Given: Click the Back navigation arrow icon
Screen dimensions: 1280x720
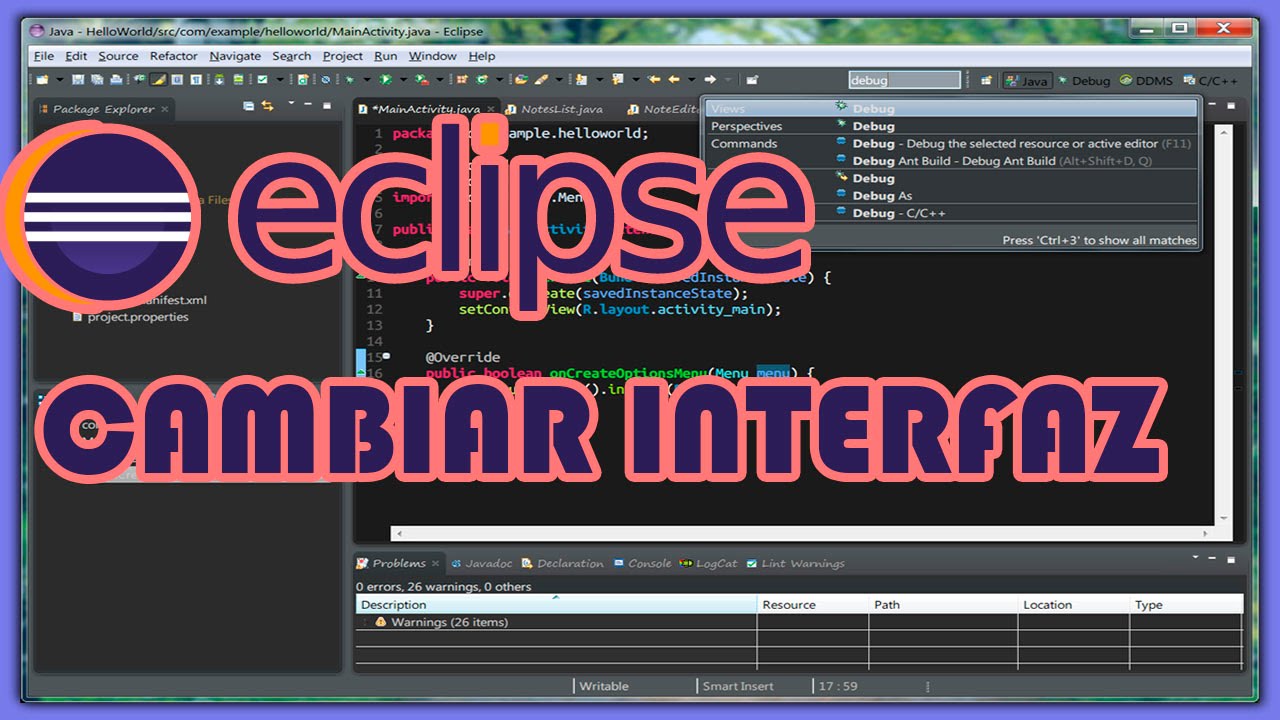Looking at the screenshot, I should (674, 79).
